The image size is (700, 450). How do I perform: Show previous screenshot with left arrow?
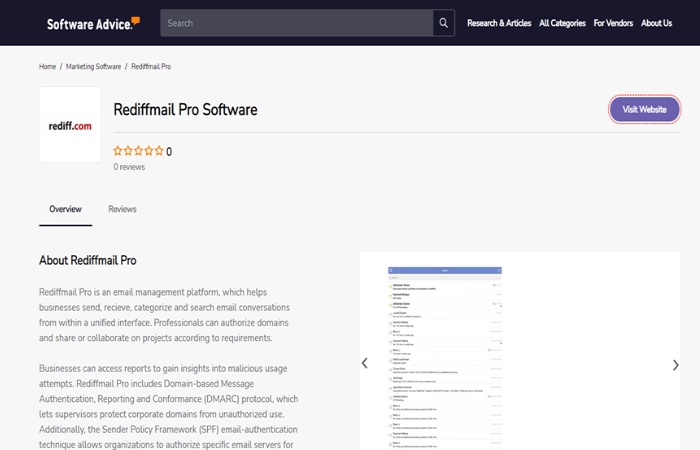pos(365,363)
